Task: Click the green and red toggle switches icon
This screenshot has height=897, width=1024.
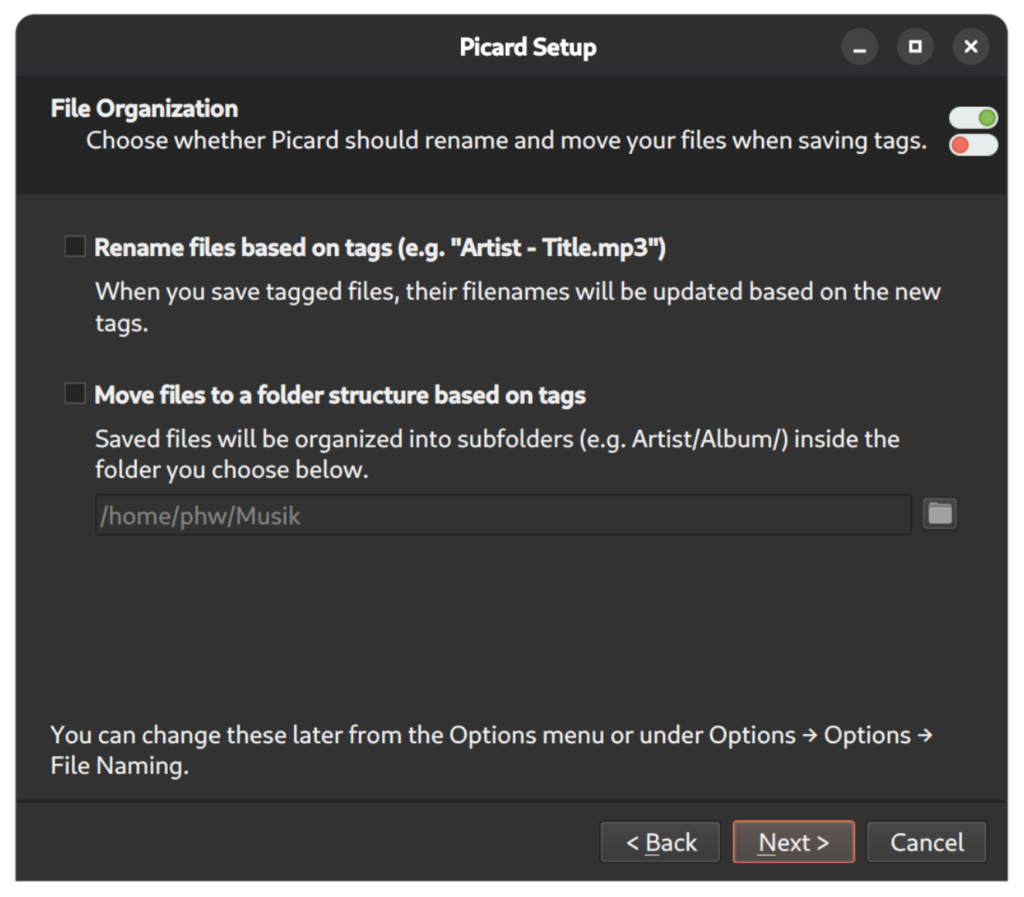Action: [973, 131]
